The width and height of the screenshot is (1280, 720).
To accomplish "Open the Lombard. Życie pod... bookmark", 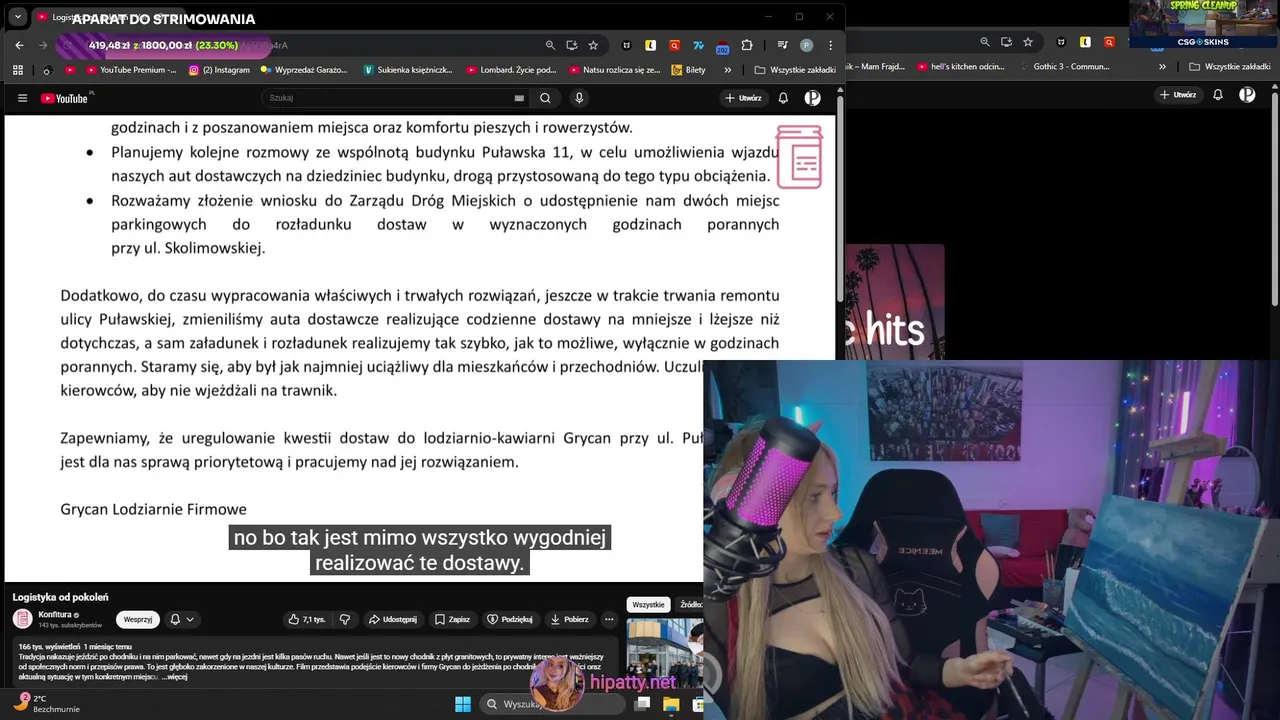I will [x=511, y=70].
